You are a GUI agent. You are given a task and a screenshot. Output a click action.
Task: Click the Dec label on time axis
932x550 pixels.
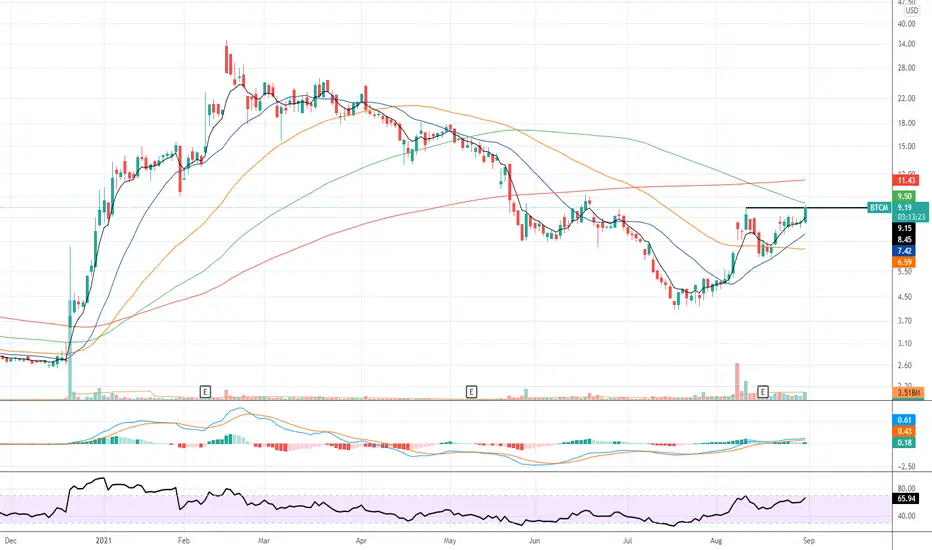click(11, 540)
